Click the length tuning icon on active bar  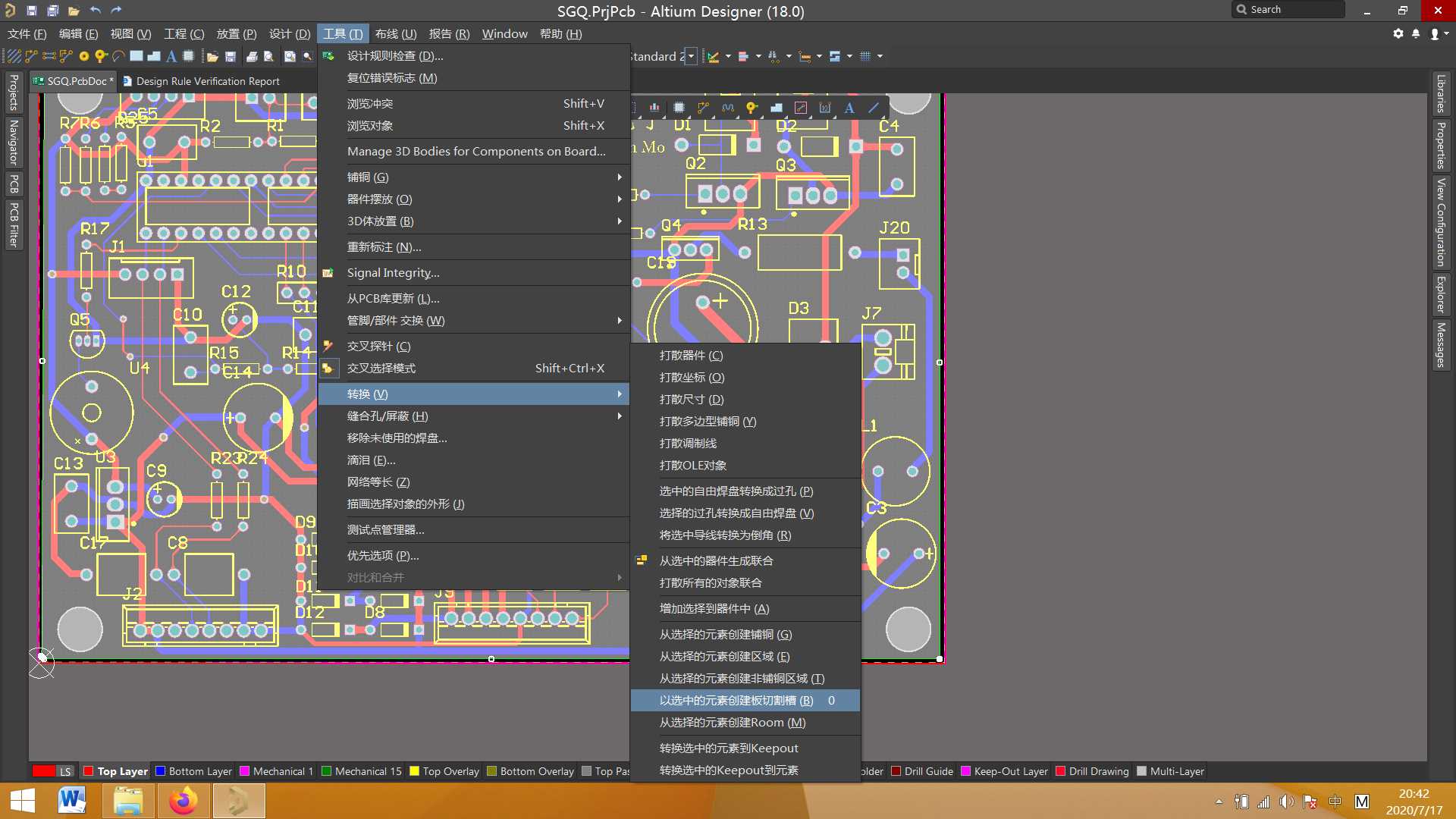tap(728, 108)
